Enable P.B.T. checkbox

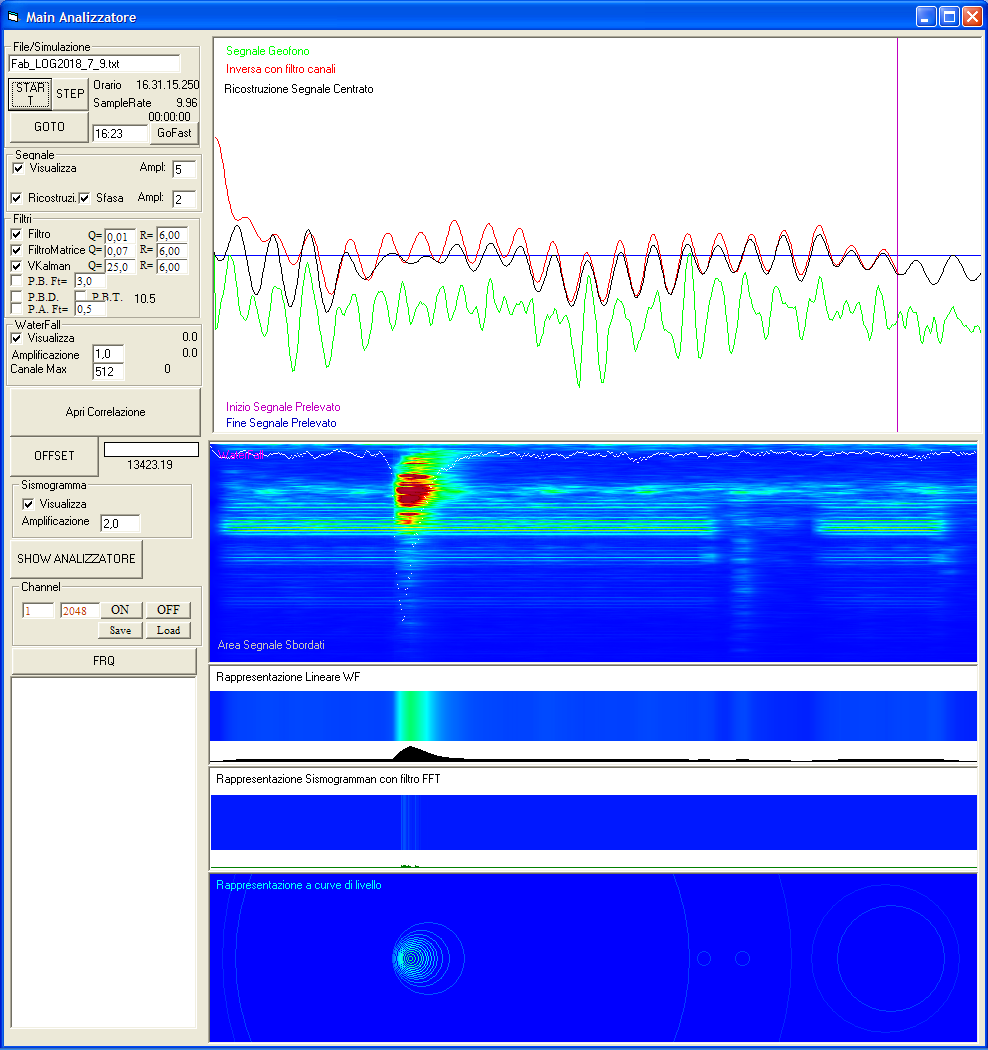coord(81,296)
